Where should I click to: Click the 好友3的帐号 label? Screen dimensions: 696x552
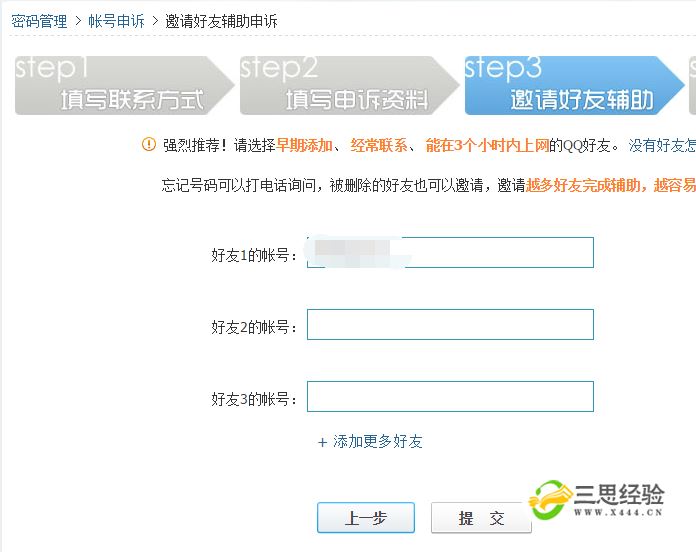tap(254, 399)
